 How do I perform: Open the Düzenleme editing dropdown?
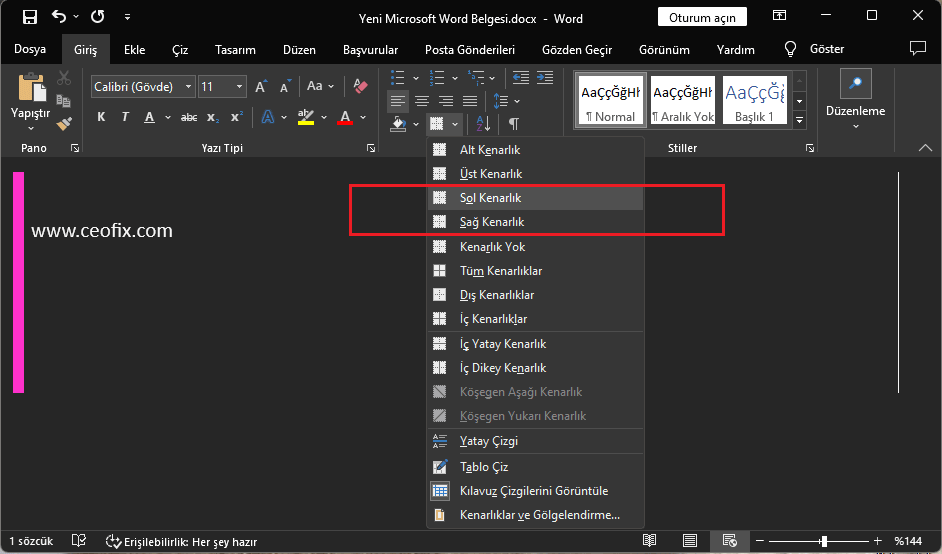click(855, 99)
